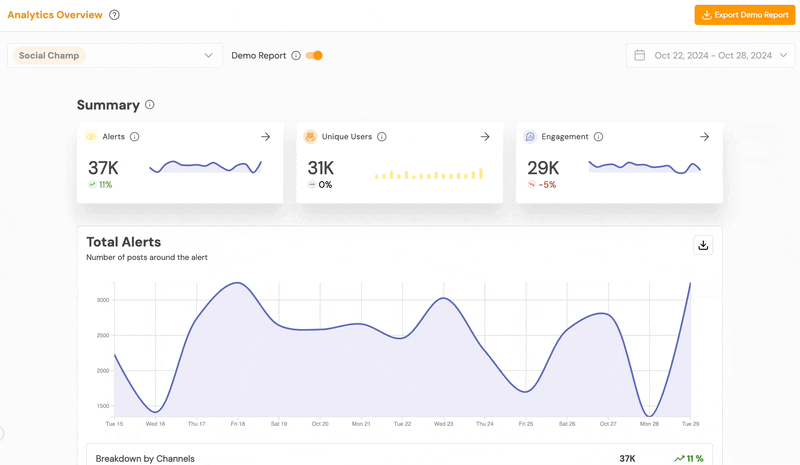Open the Oct 22 - Oct 28 date range dropdown
Viewport: 800px width, 465px height.
click(713, 56)
